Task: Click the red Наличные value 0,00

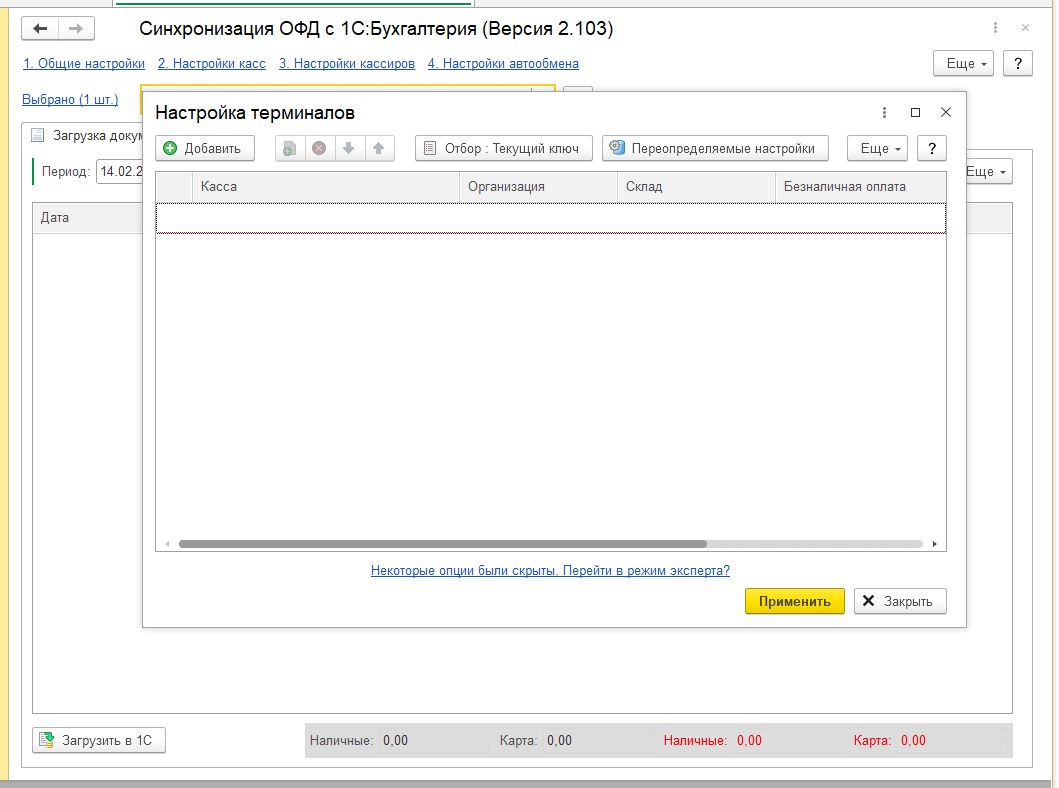Action: coord(750,741)
